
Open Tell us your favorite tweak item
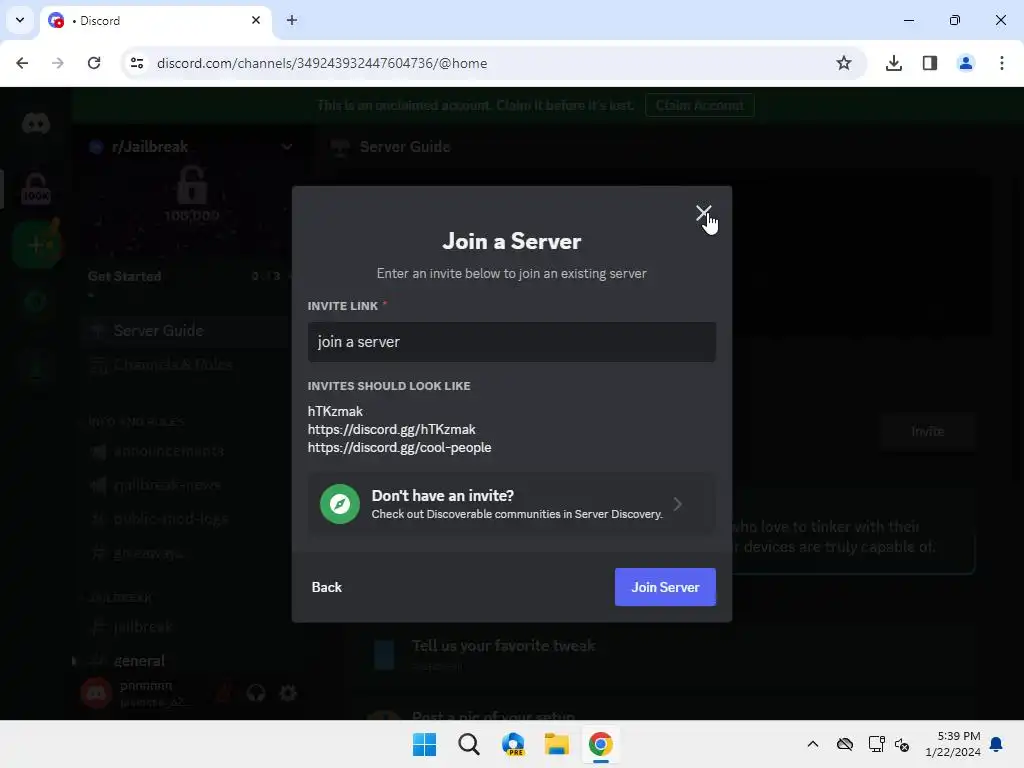coord(503,646)
